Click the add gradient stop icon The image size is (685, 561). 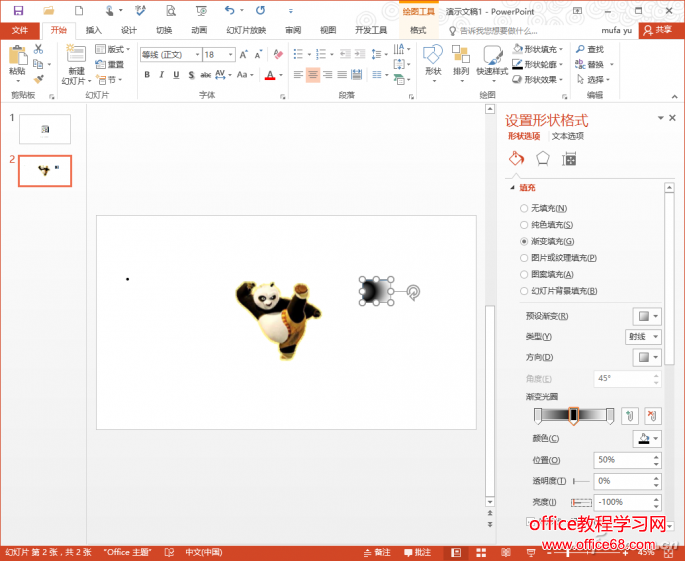pyautogui.click(x=630, y=415)
